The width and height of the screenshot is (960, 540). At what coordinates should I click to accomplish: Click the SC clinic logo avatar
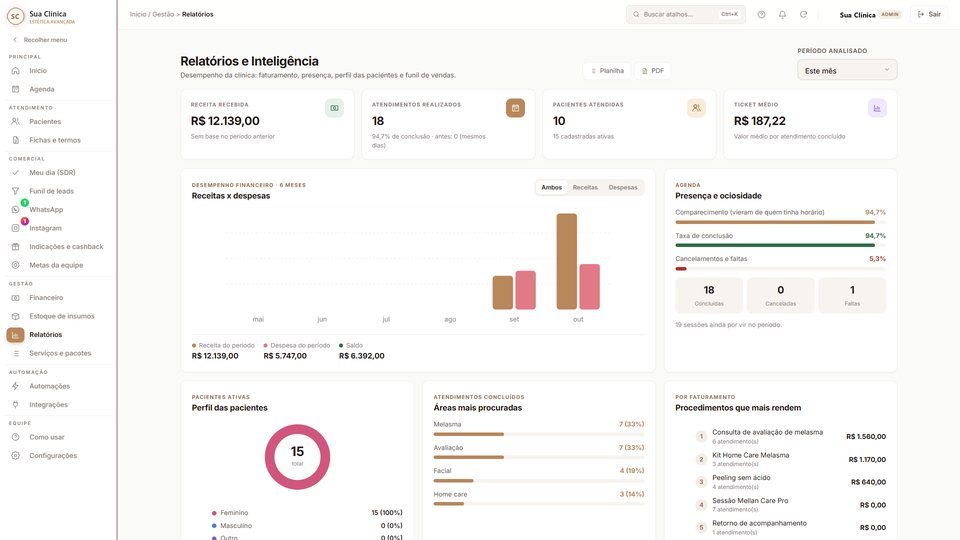(x=15, y=16)
